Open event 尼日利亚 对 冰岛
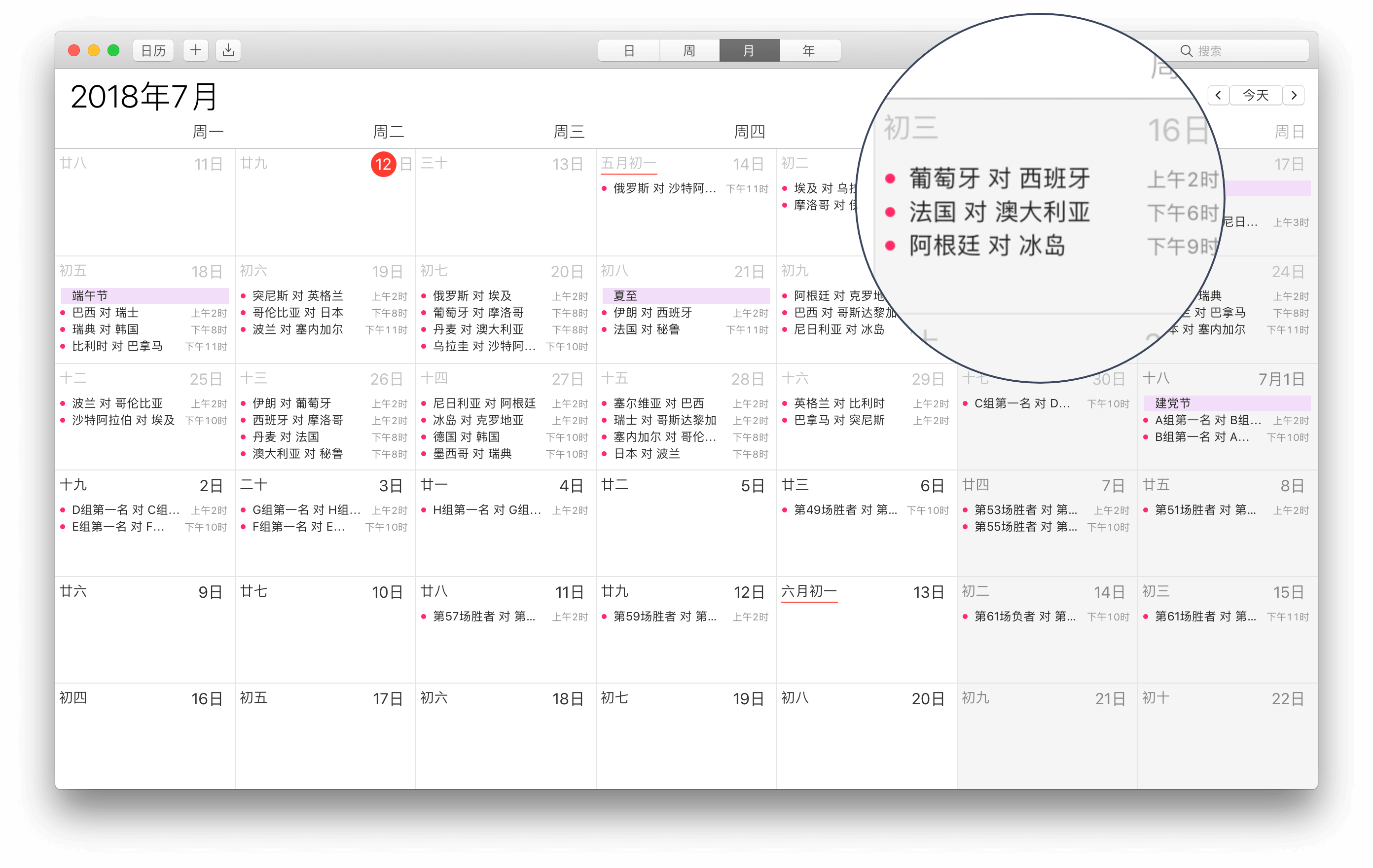This screenshot has width=1373, height=868. click(838, 329)
